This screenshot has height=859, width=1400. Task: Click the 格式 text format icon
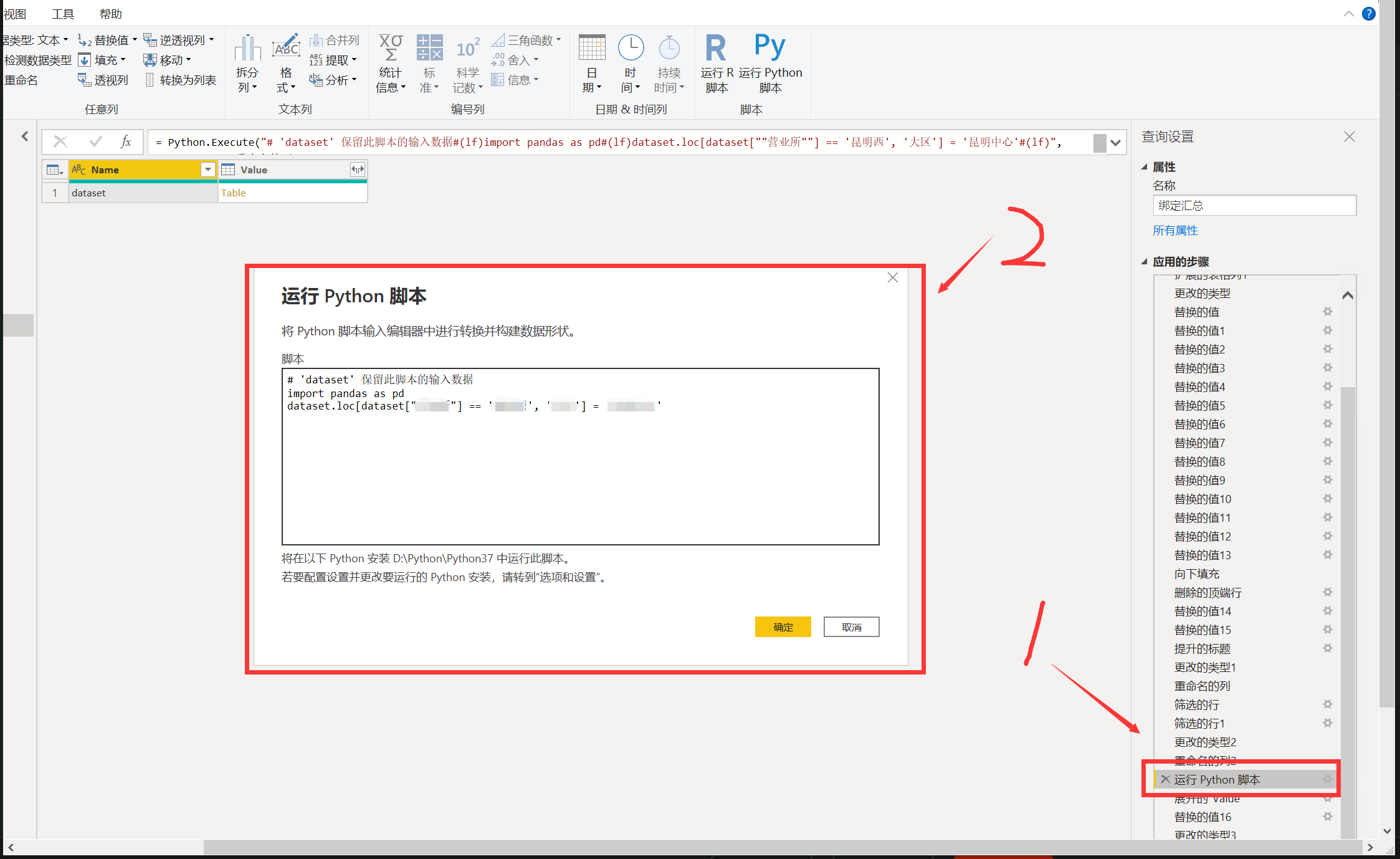286,49
